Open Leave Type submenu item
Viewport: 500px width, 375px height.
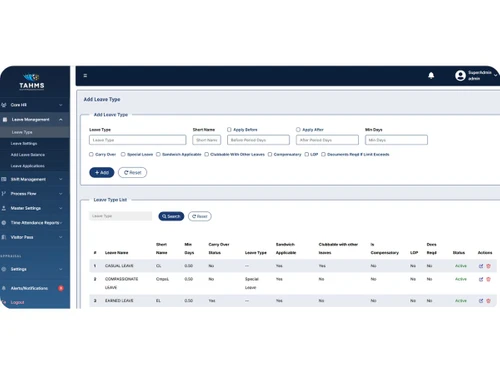pyautogui.click(x=22, y=132)
